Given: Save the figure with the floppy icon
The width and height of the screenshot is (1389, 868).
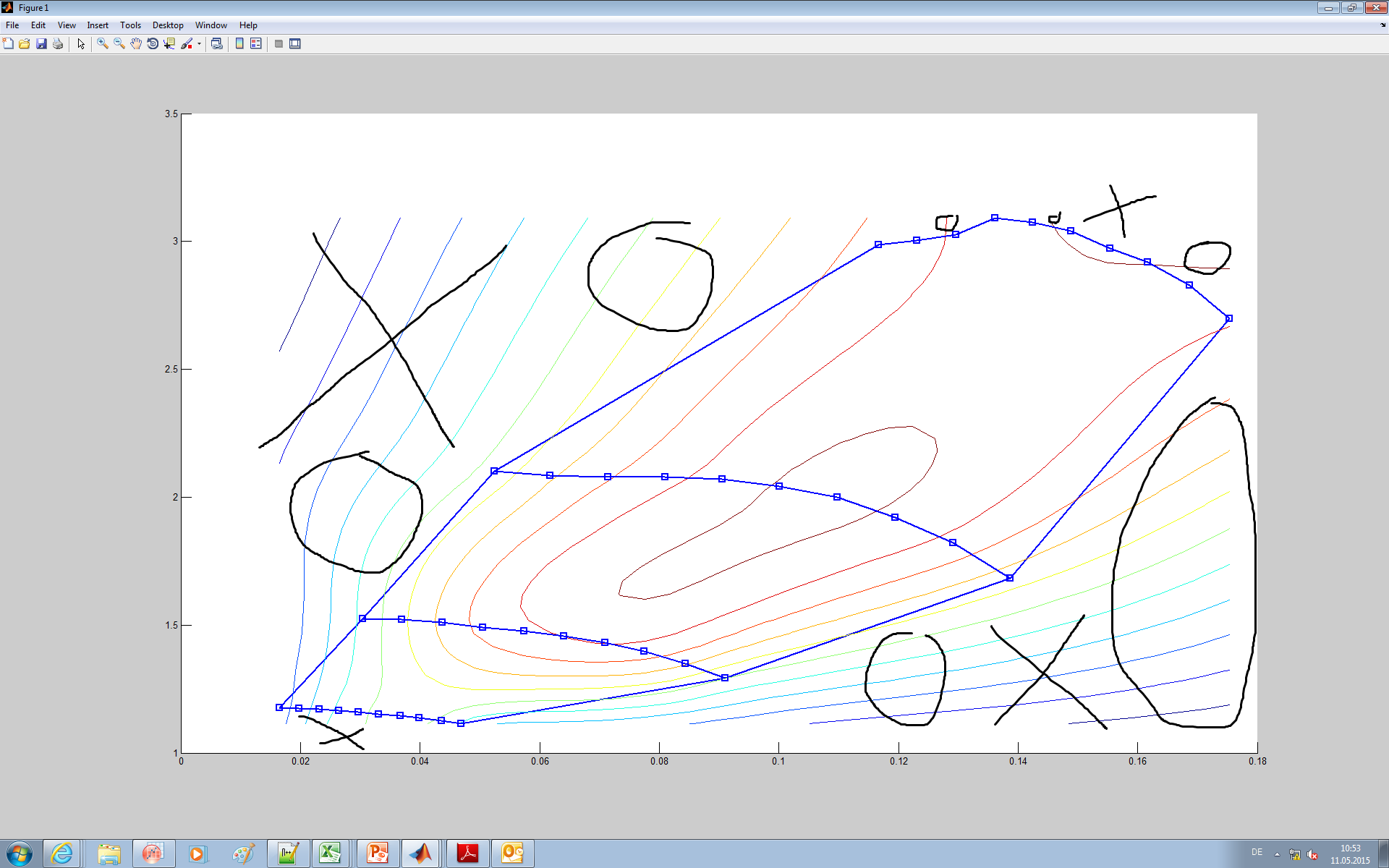Looking at the screenshot, I should click(41, 44).
